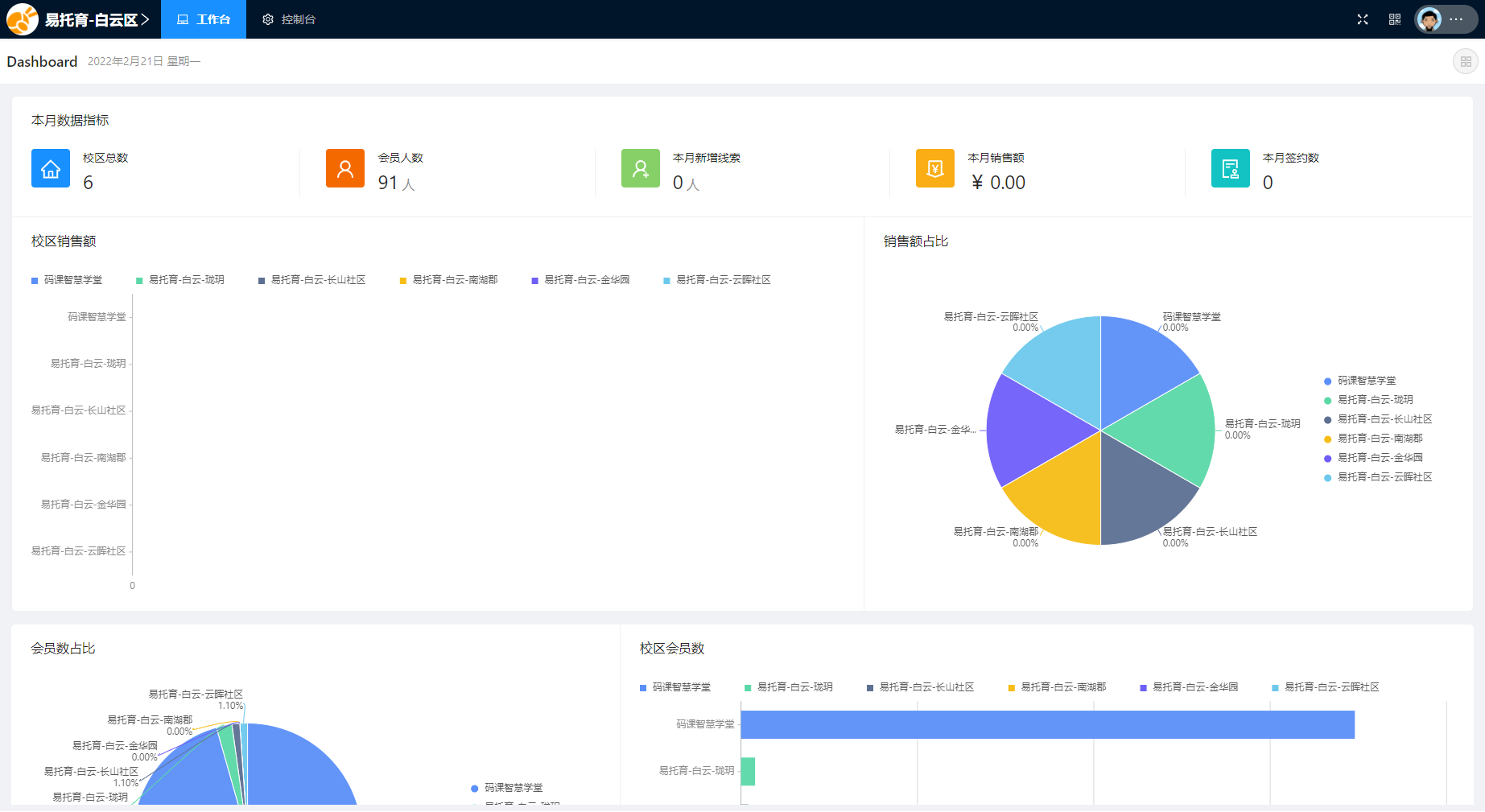Toggle 易托育-白云-南湖郡 in 校区会员数 legend
This screenshot has height=812, width=1485.
[x=1058, y=687]
